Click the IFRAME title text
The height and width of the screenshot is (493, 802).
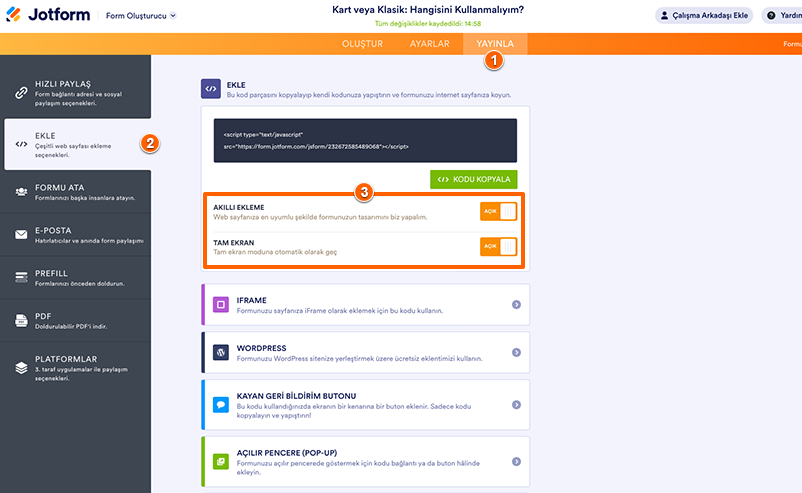tap(251, 300)
